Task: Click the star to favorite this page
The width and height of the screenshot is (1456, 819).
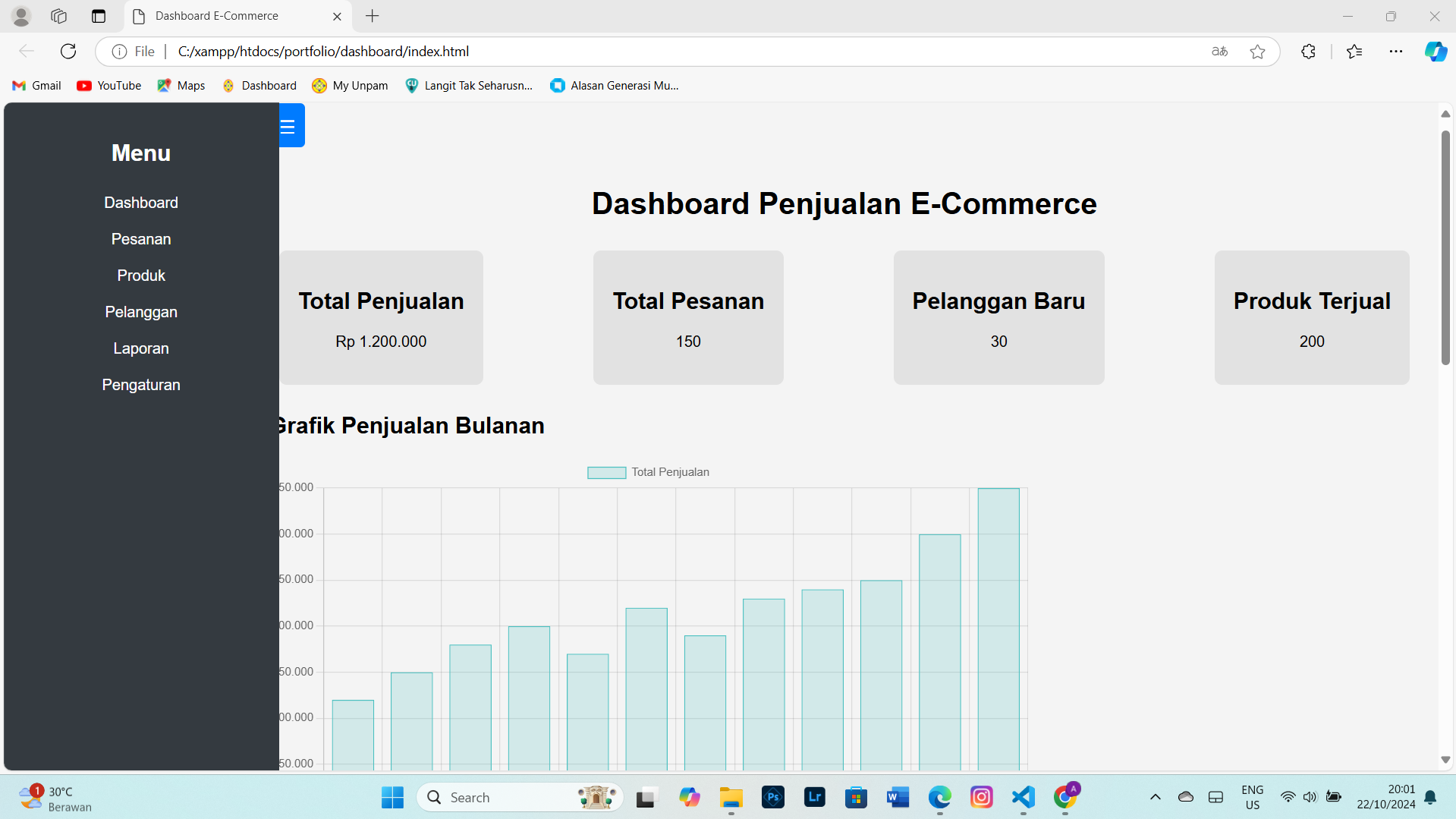Action: [x=1258, y=51]
